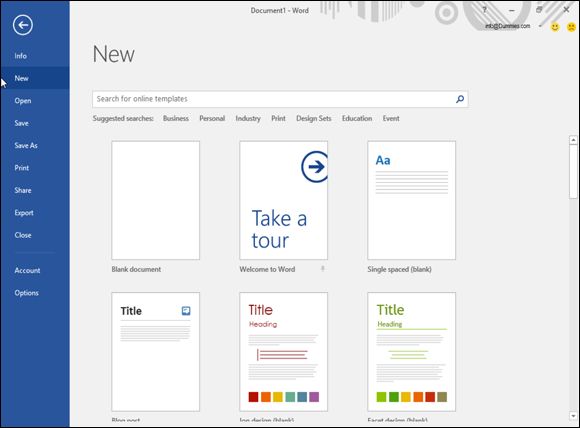Select the Single spaced (blank) template
The image size is (580, 428).
[x=412, y=200]
